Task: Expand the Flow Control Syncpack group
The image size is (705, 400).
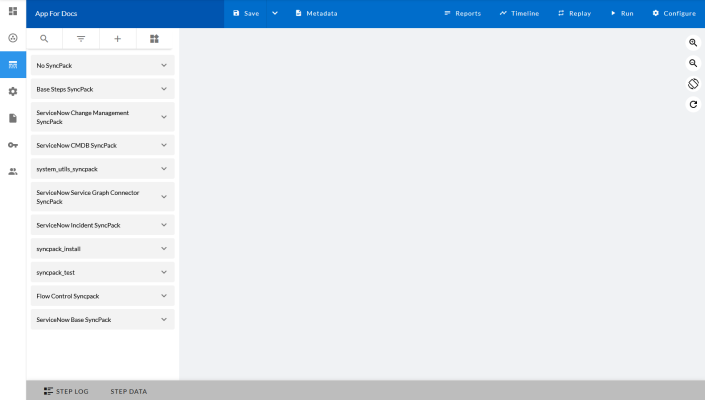Action: click(164, 296)
